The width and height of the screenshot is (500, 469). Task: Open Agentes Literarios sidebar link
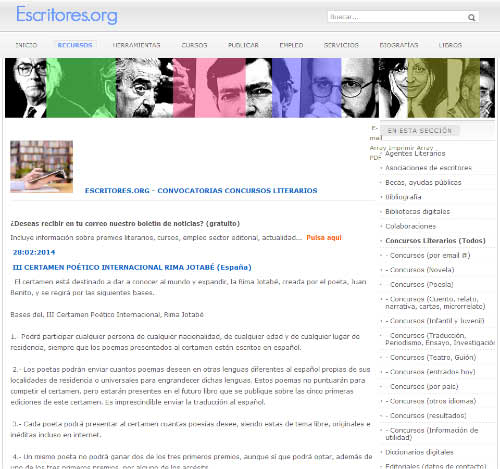(415, 154)
